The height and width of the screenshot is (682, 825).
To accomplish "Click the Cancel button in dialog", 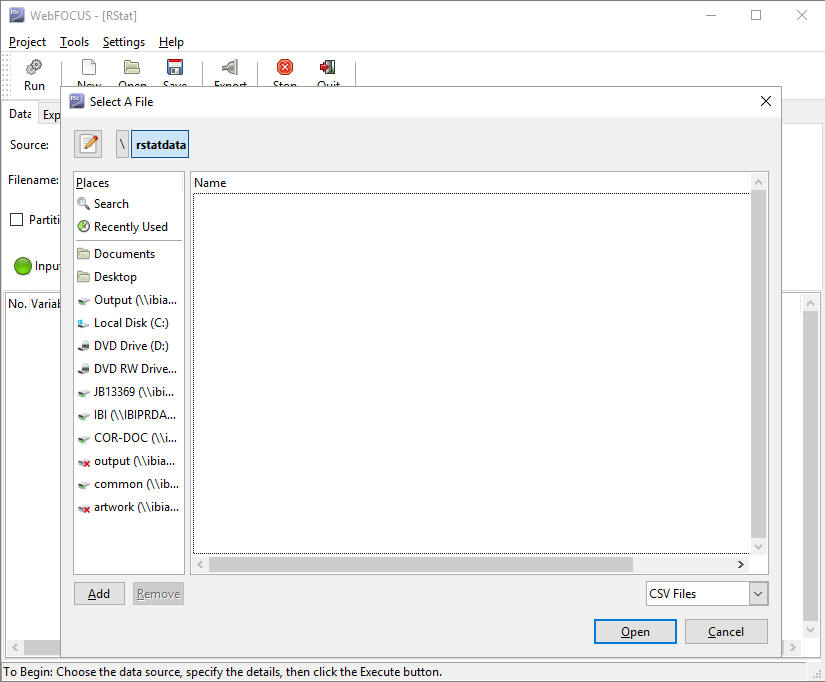I will point(726,631).
